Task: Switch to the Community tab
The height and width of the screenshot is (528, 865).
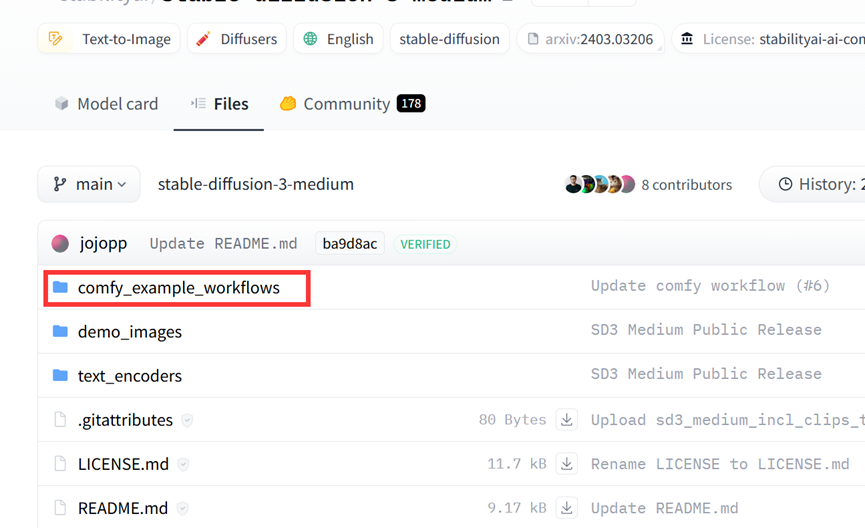Action: pyautogui.click(x=353, y=104)
